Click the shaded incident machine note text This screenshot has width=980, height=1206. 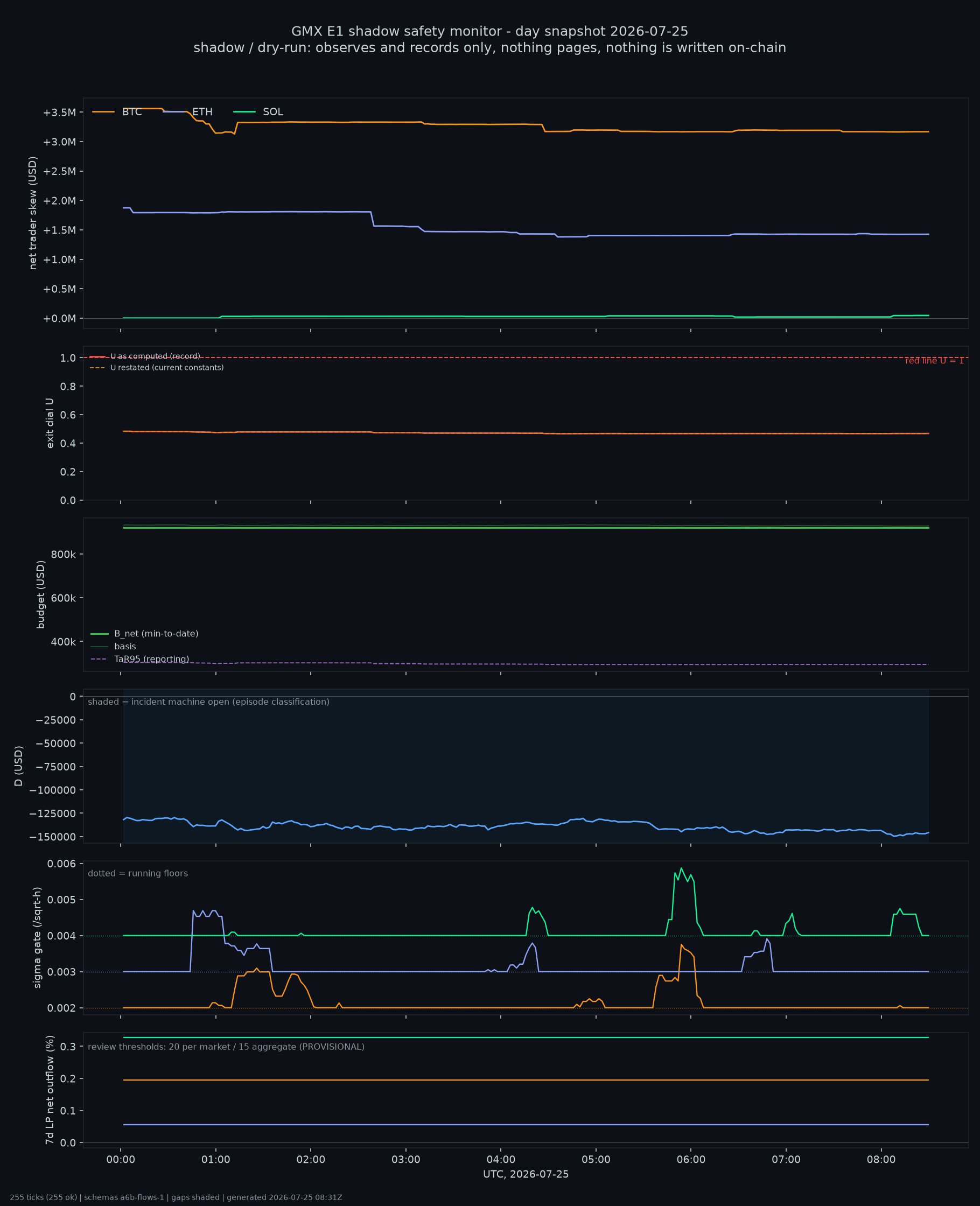coord(208,702)
